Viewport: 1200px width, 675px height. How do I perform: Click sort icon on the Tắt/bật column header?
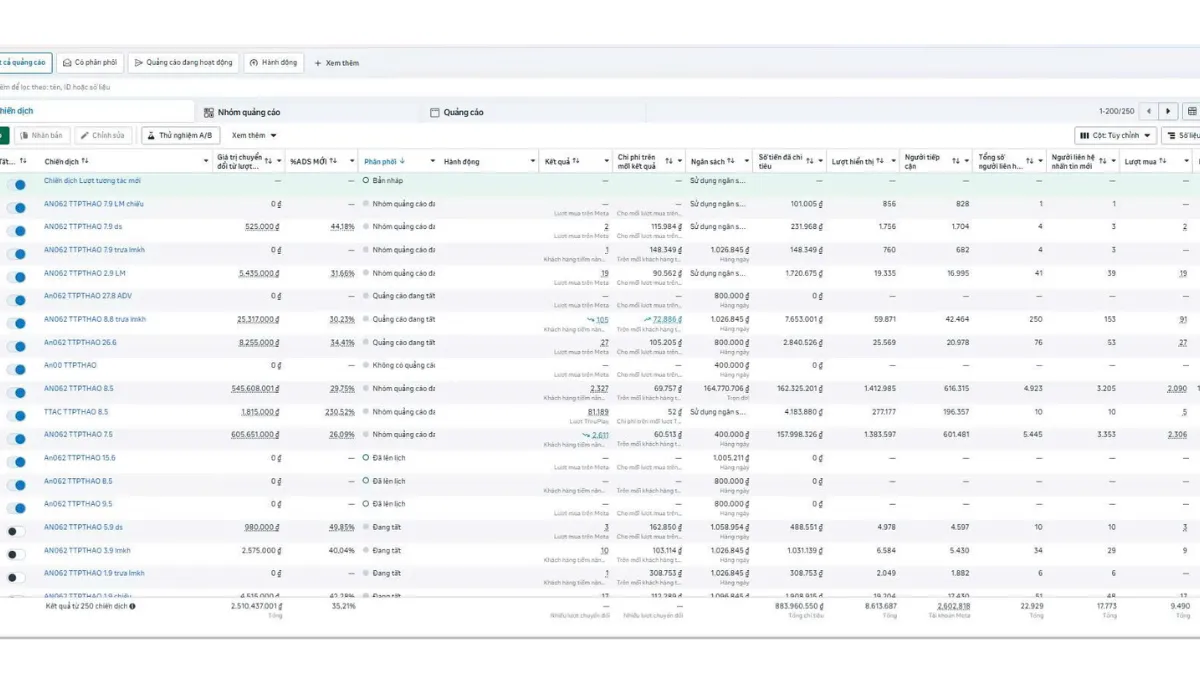[x=23, y=161]
